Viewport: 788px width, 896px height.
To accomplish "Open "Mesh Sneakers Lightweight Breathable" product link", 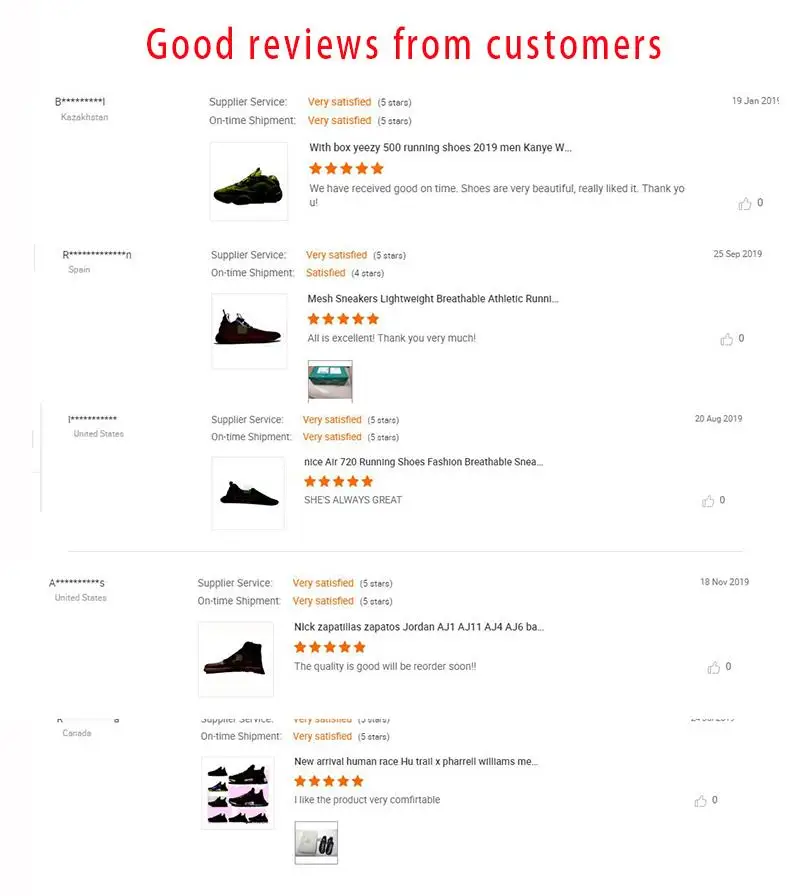I will coord(433,299).
